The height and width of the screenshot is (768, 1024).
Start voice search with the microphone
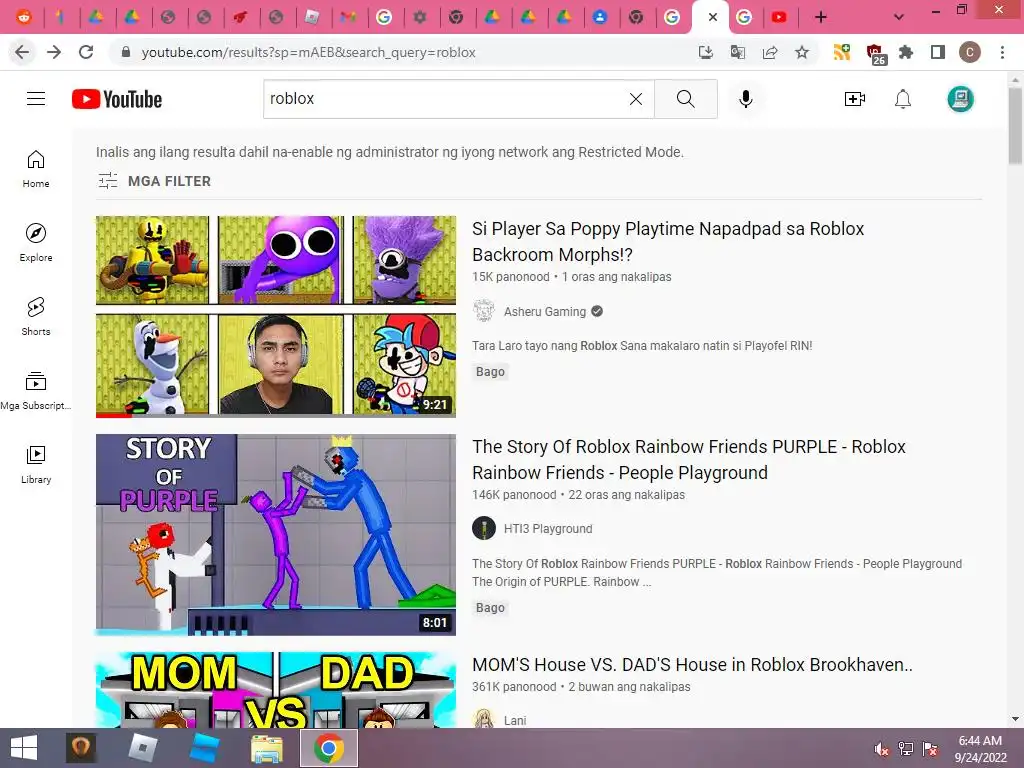point(746,99)
